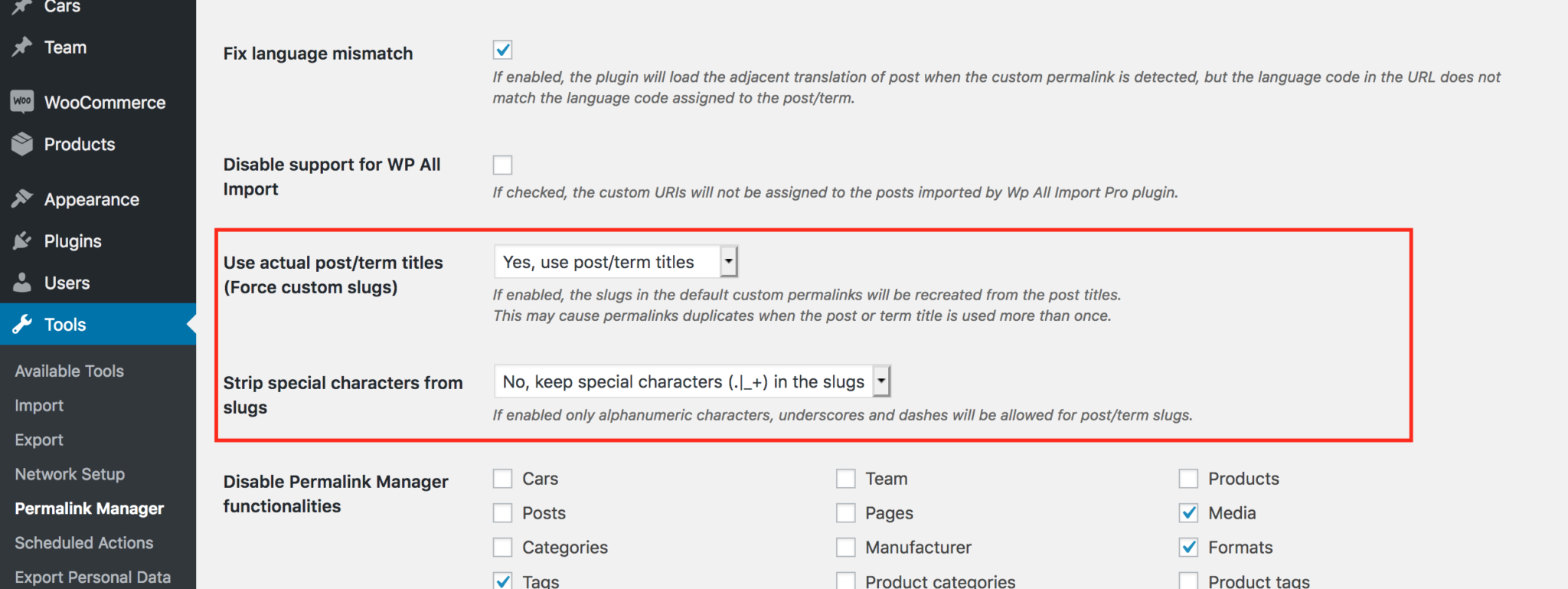Open the Use actual post/term titles dropdown
This screenshot has height=589, width=1568.
tap(616, 262)
